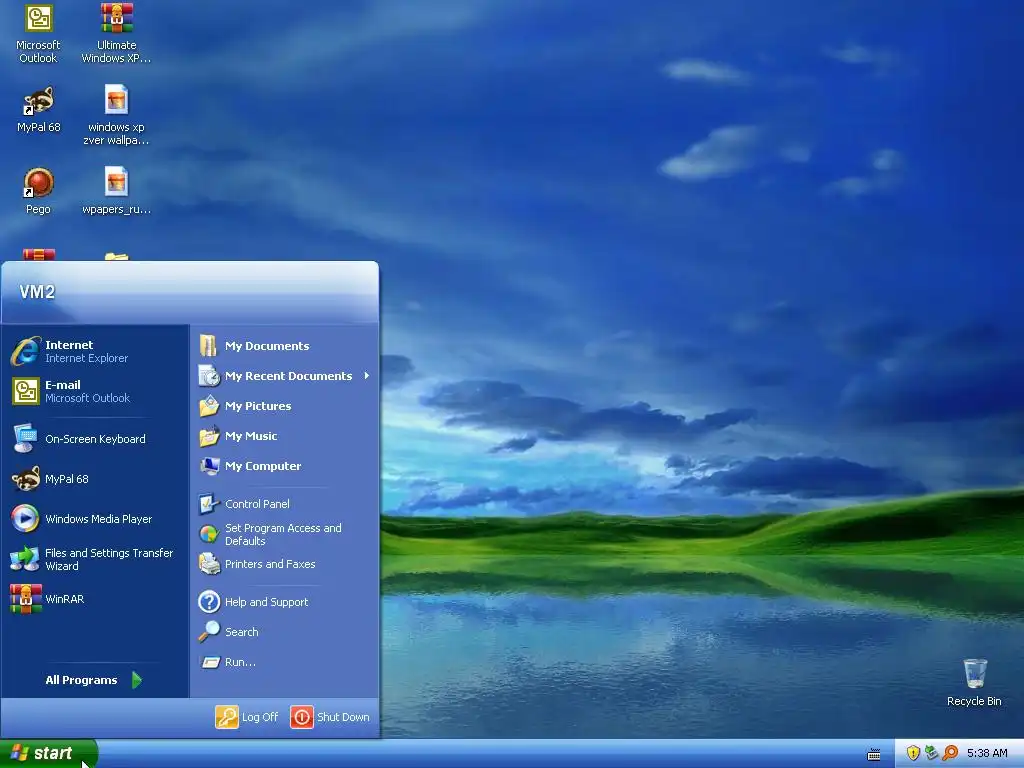Image resolution: width=1024 pixels, height=768 pixels.
Task: Open Printers and Faxes
Action: pos(284,564)
